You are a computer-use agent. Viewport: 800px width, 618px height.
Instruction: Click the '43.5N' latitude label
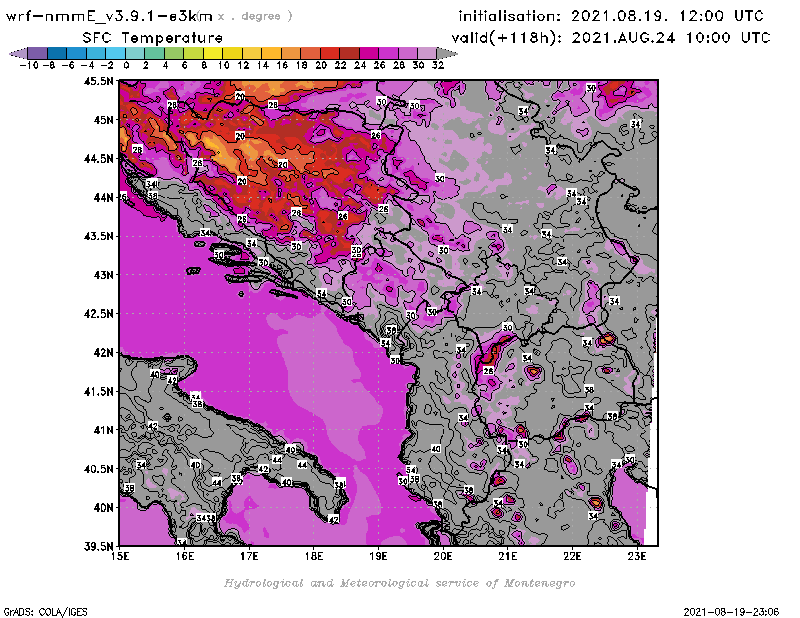tap(98, 236)
